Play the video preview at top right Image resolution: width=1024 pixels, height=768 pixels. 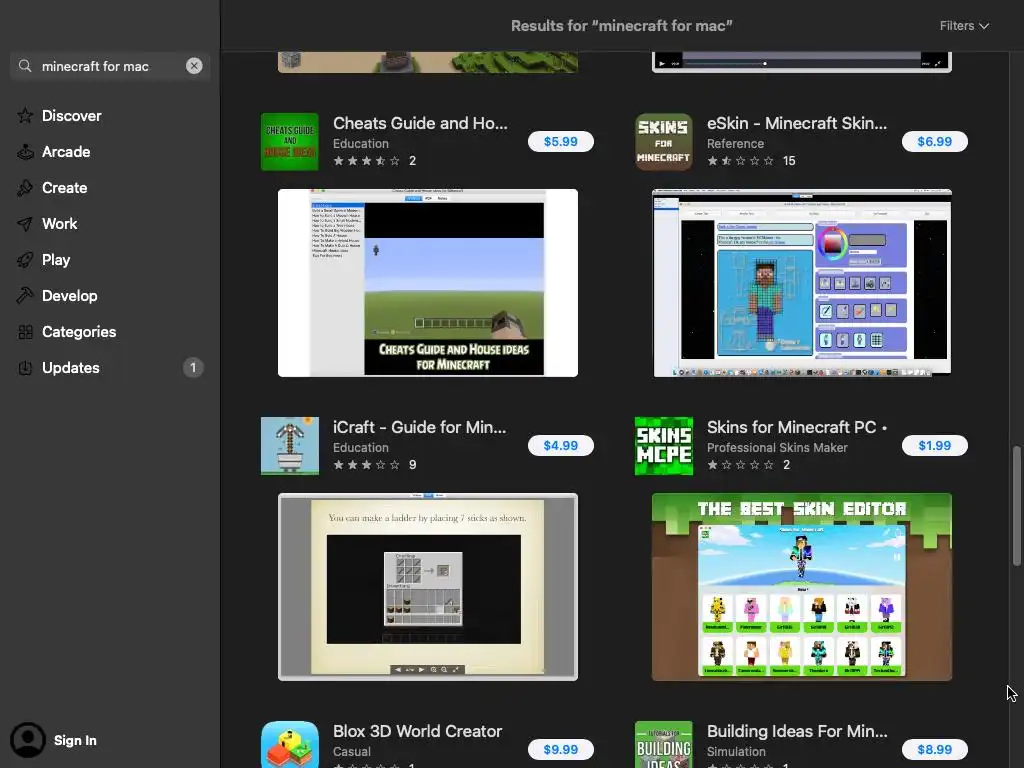662,63
